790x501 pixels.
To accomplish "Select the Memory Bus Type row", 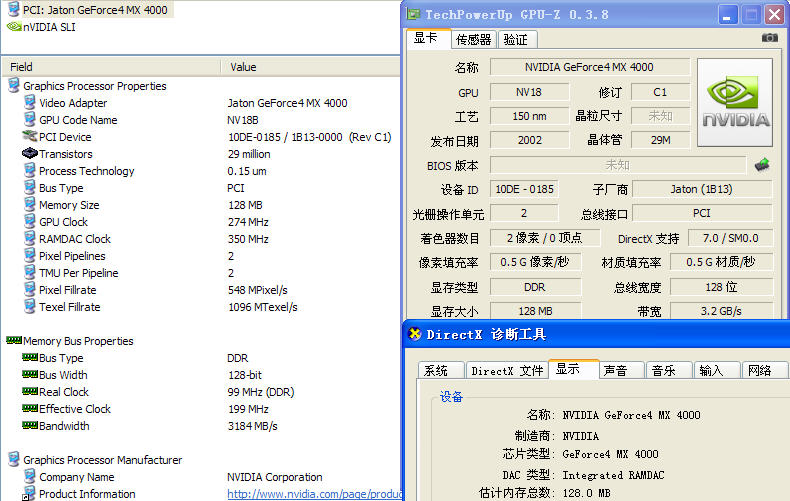I will 201,358.
